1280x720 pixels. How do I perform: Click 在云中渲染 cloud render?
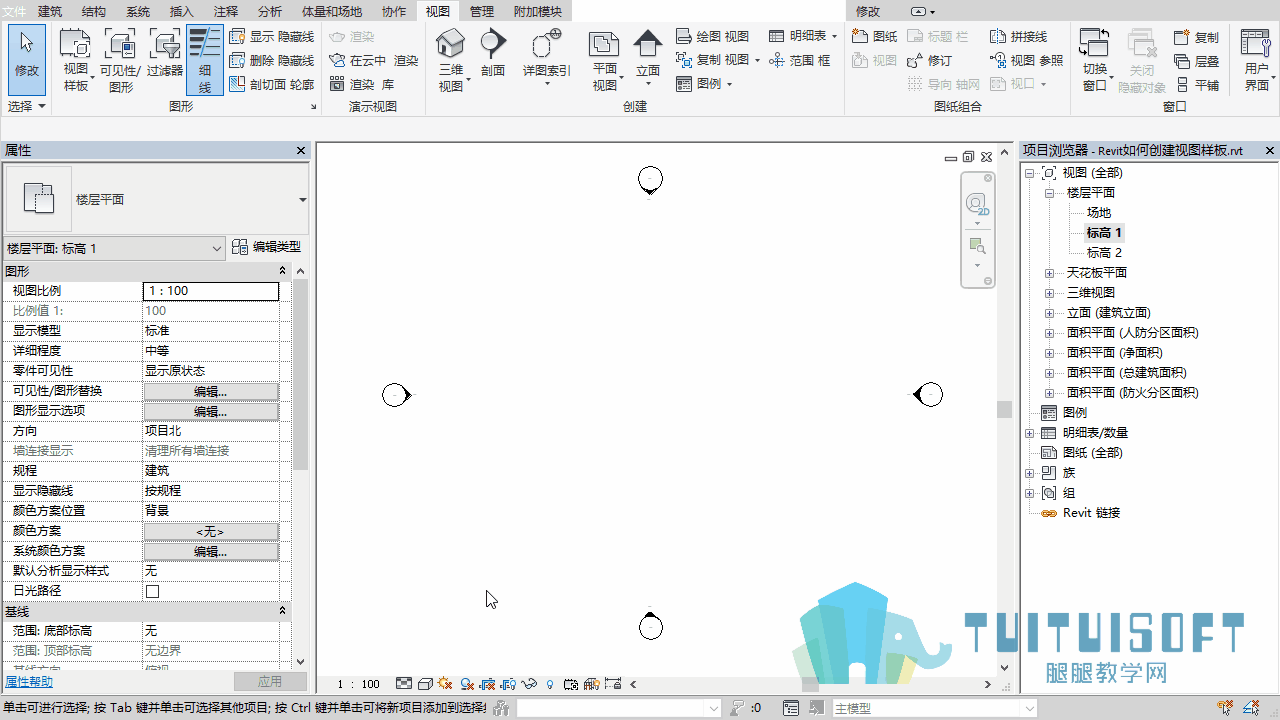pyautogui.click(x=373, y=60)
